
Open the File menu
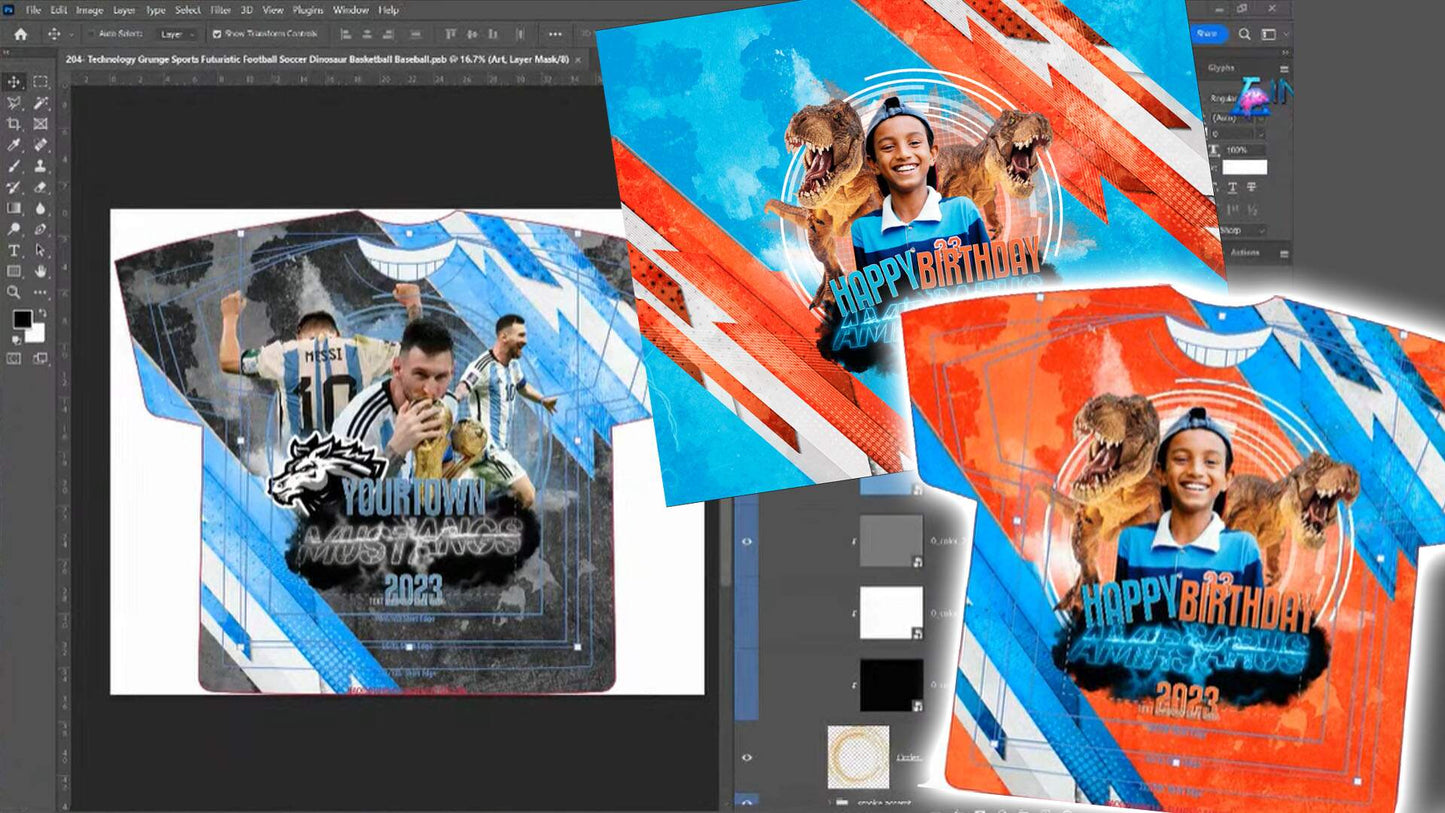point(34,10)
